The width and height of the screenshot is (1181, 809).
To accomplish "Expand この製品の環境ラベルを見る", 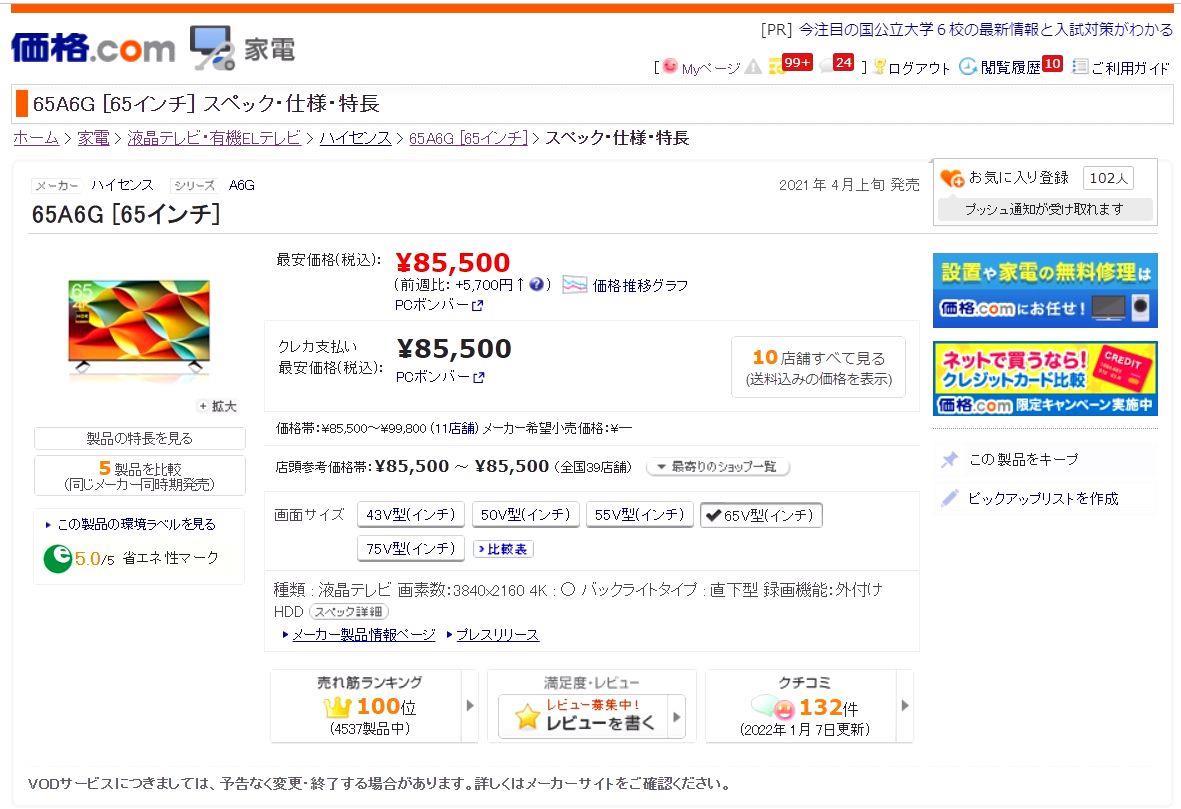I will point(130,524).
